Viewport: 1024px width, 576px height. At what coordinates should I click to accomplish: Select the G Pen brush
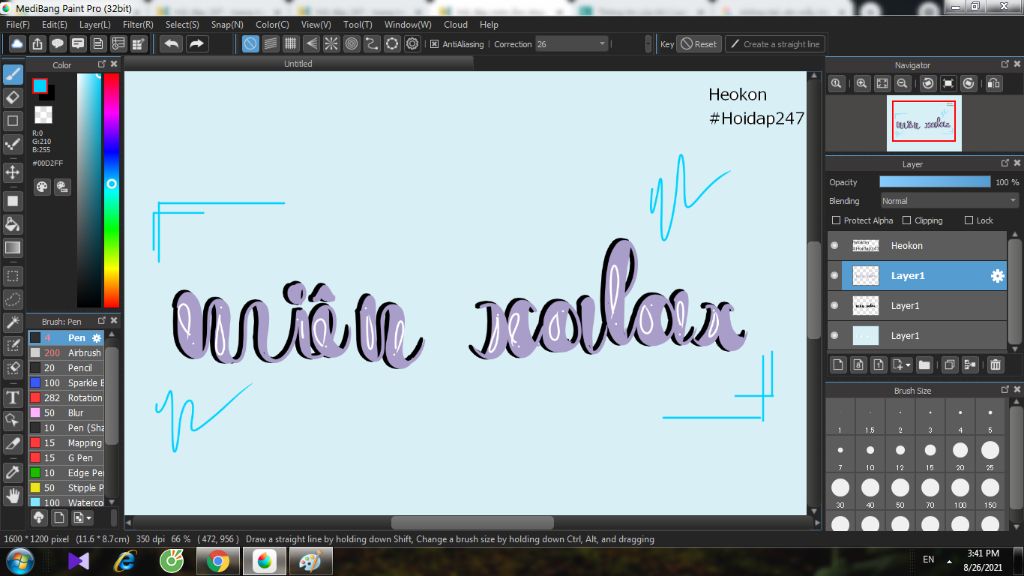66,458
